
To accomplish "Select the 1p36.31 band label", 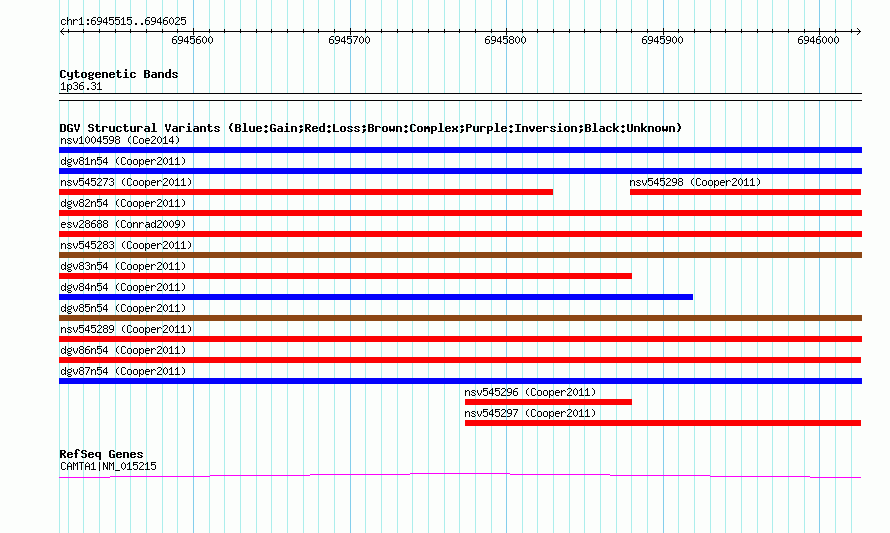I will (81, 86).
